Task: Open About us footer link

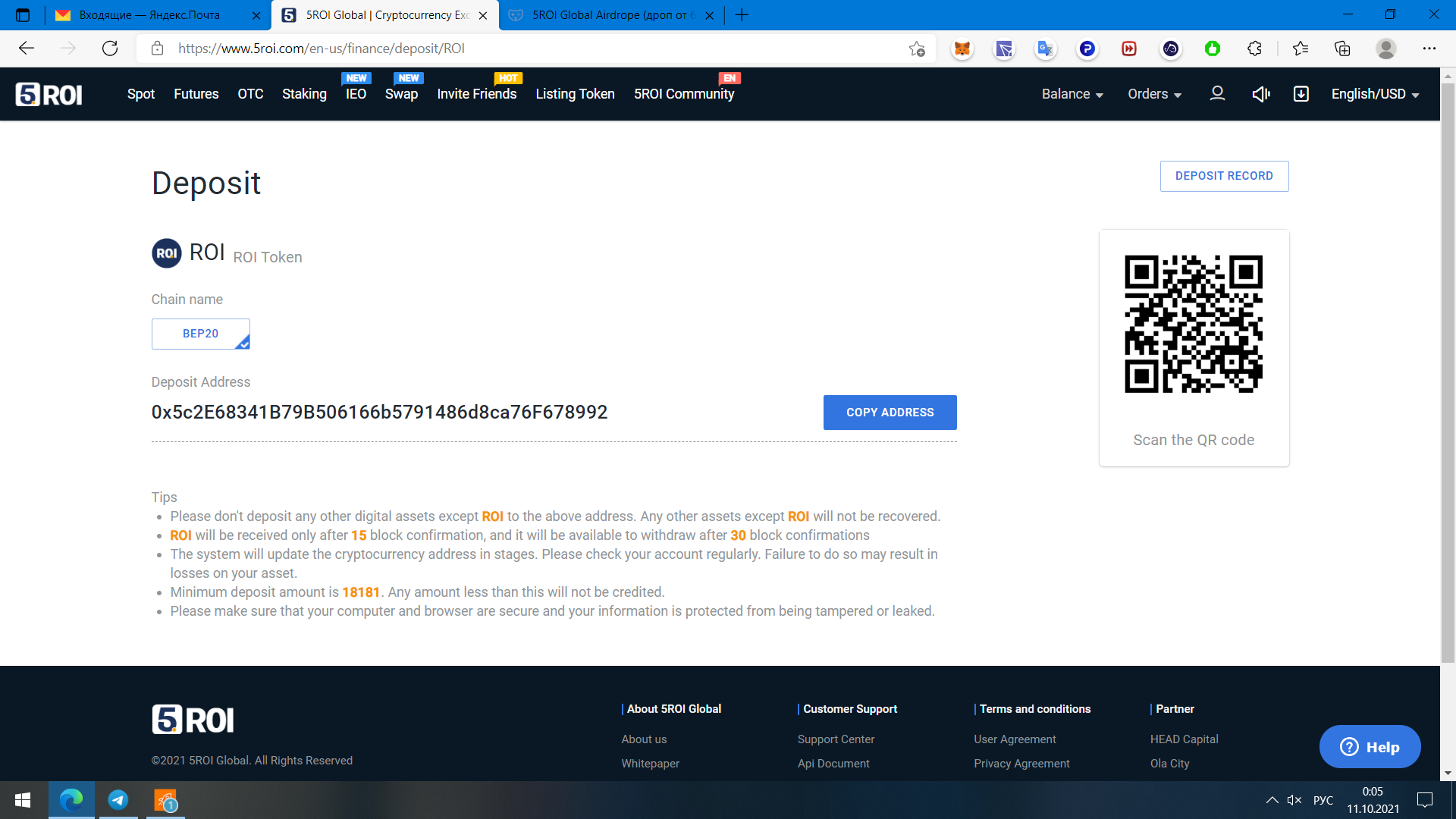Action: 644,739
